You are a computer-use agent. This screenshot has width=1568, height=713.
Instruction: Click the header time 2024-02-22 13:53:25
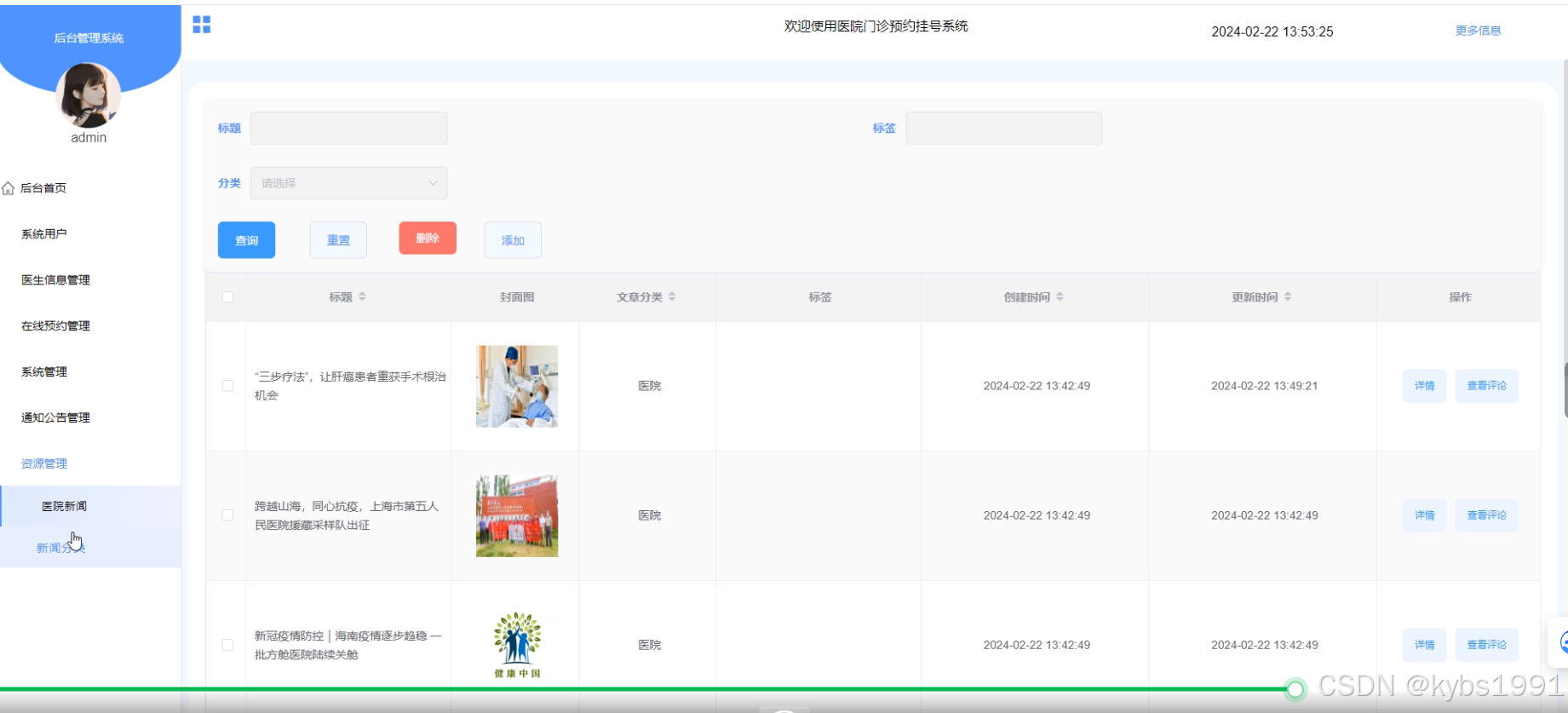click(x=1272, y=32)
